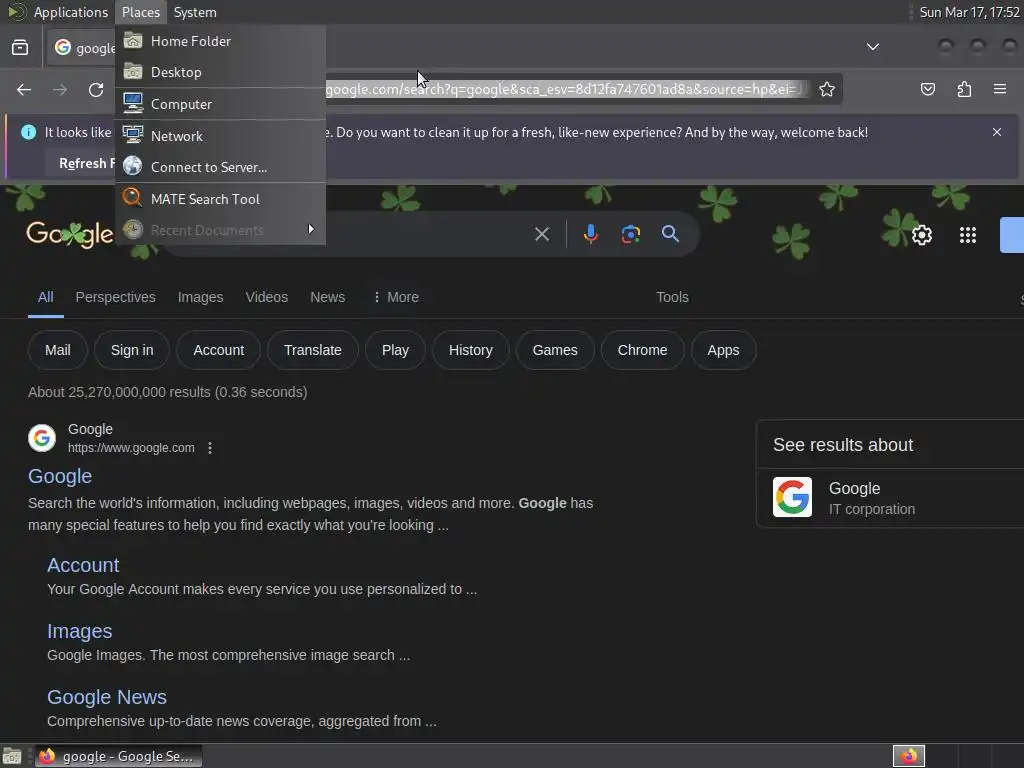Viewport: 1024px width, 768px height.
Task: Expand the More search filters dropdown
Action: point(396,297)
